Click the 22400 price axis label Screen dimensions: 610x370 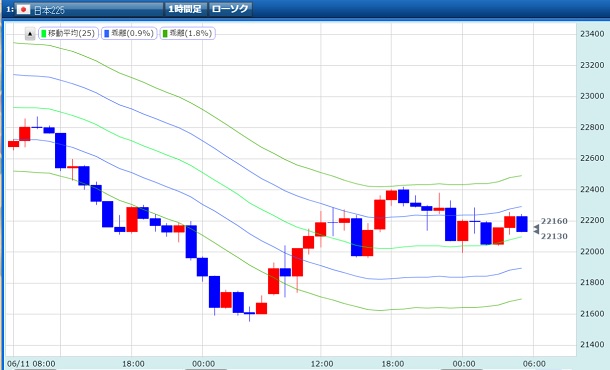[x=592, y=189]
